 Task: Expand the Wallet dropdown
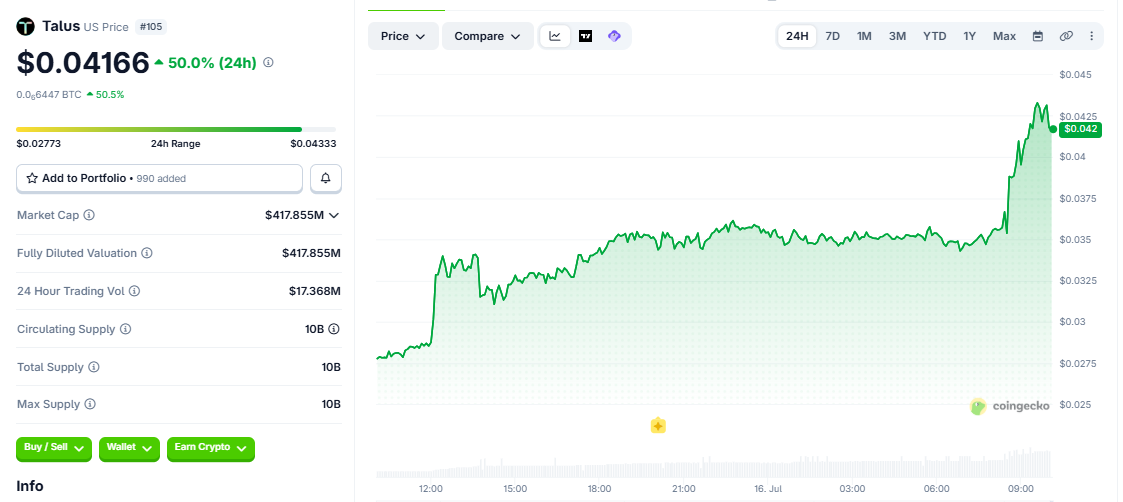click(x=129, y=448)
